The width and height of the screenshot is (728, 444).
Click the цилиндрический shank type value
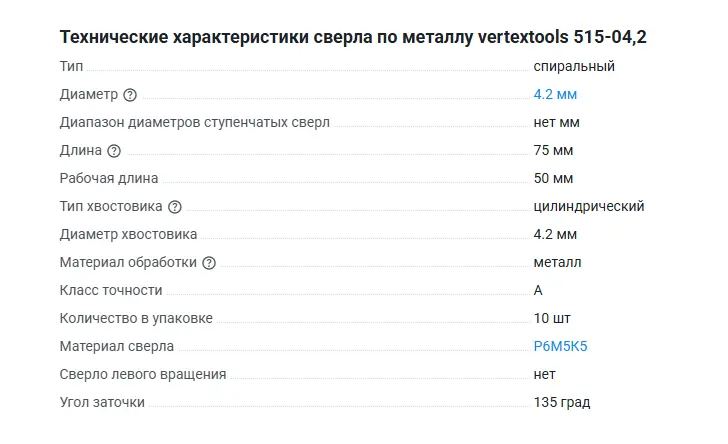tap(588, 207)
